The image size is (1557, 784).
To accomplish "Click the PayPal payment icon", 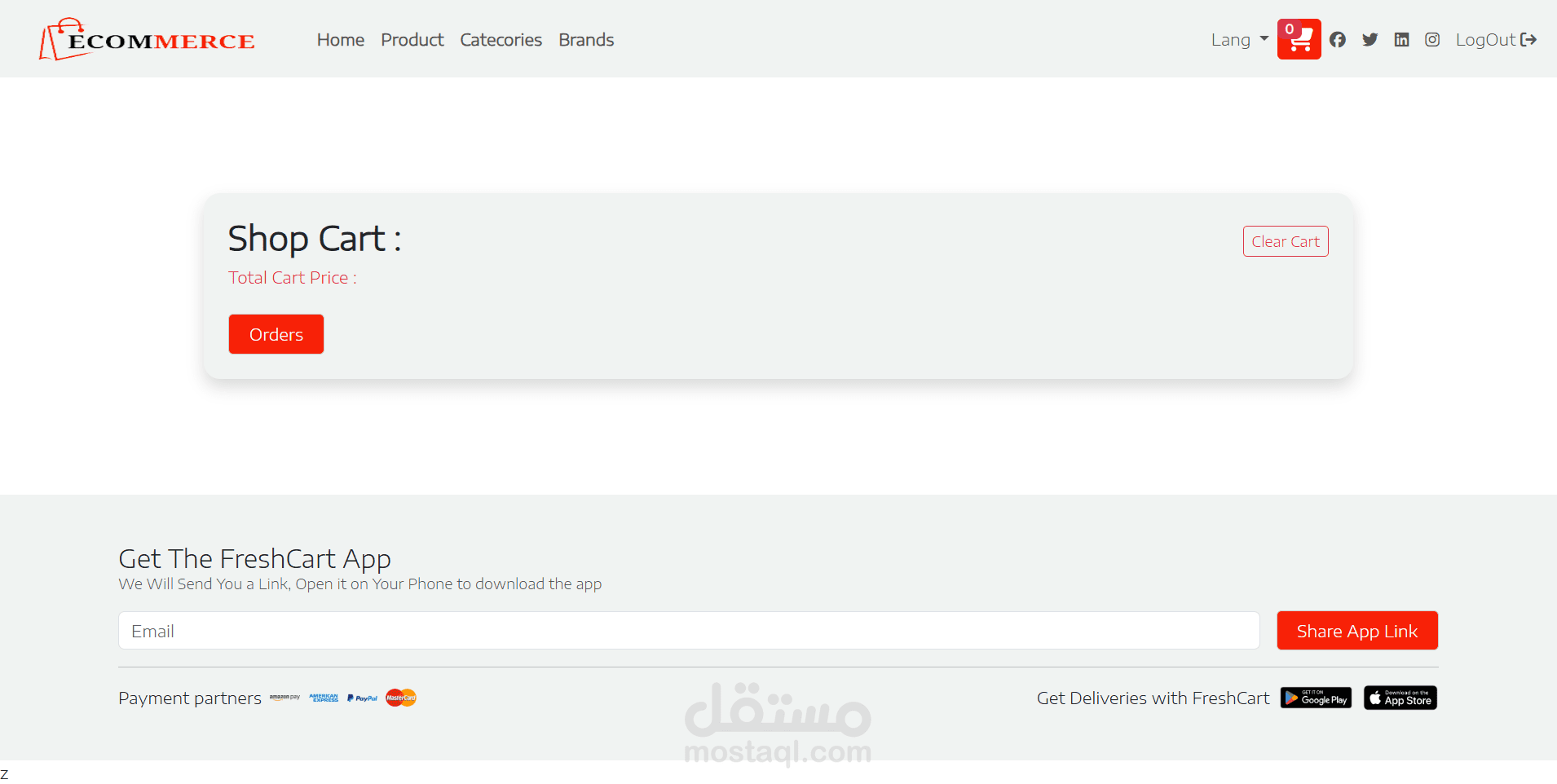I will click(363, 698).
